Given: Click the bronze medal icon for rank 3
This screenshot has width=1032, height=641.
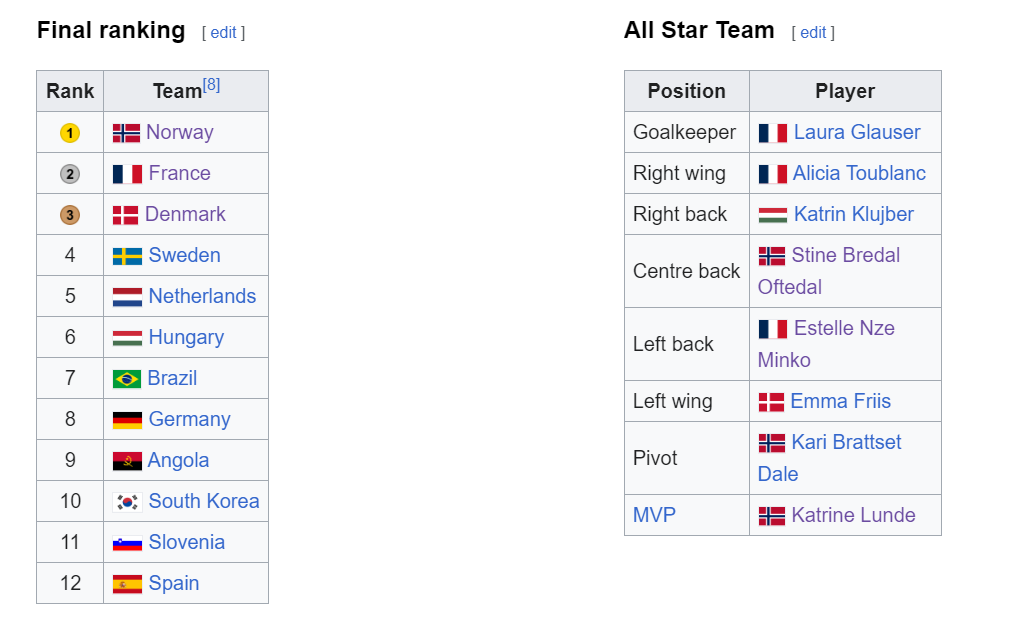Looking at the screenshot, I should tap(70, 215).
